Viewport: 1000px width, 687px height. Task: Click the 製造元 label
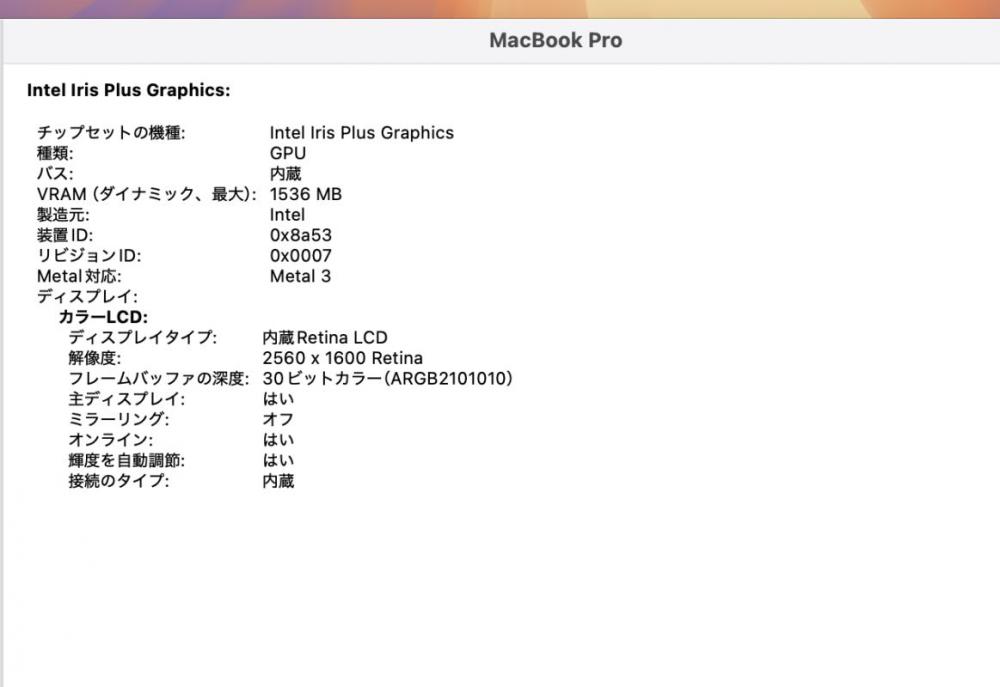(x=63, y=214)
